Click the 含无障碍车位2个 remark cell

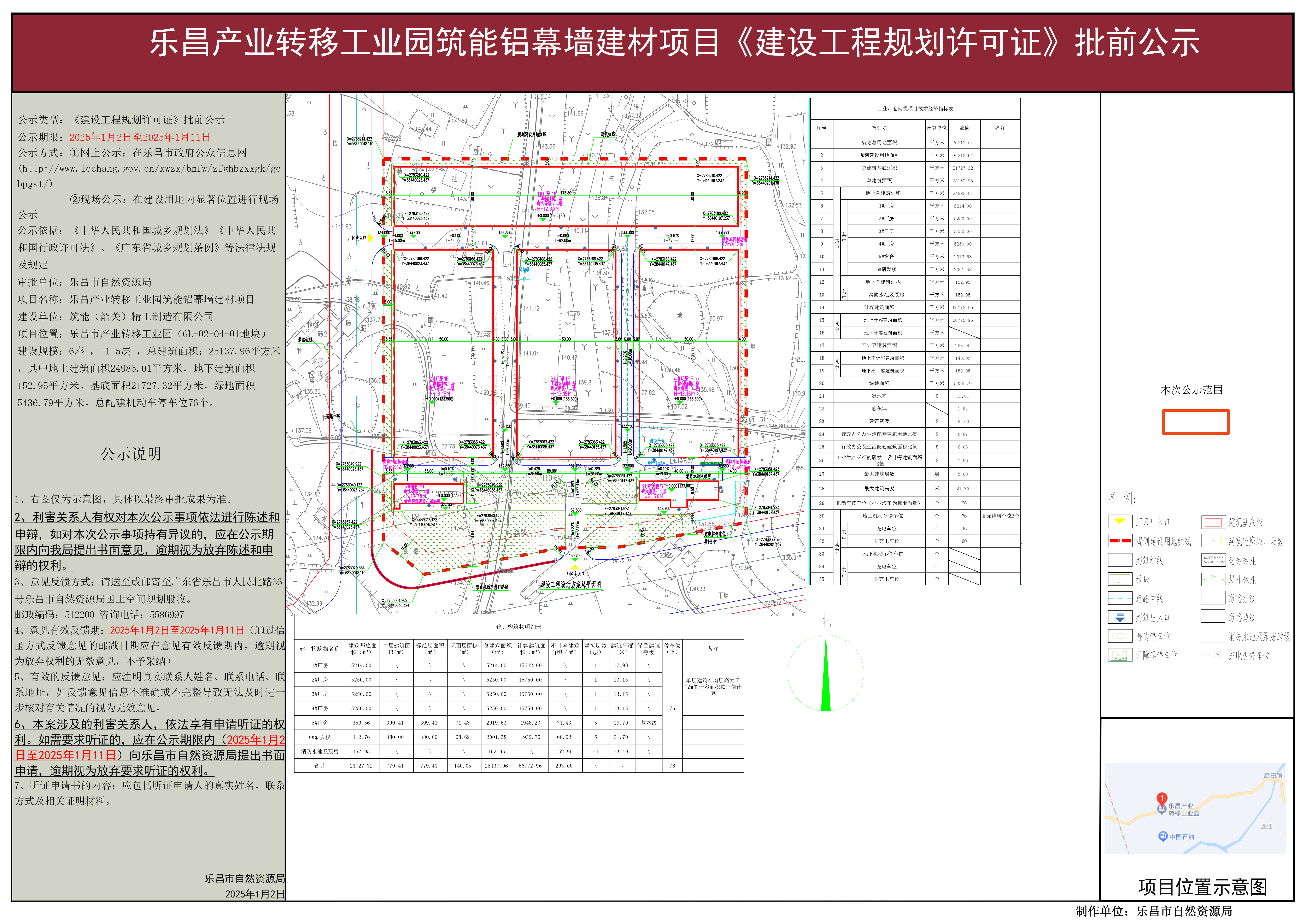pos(1000,516)
